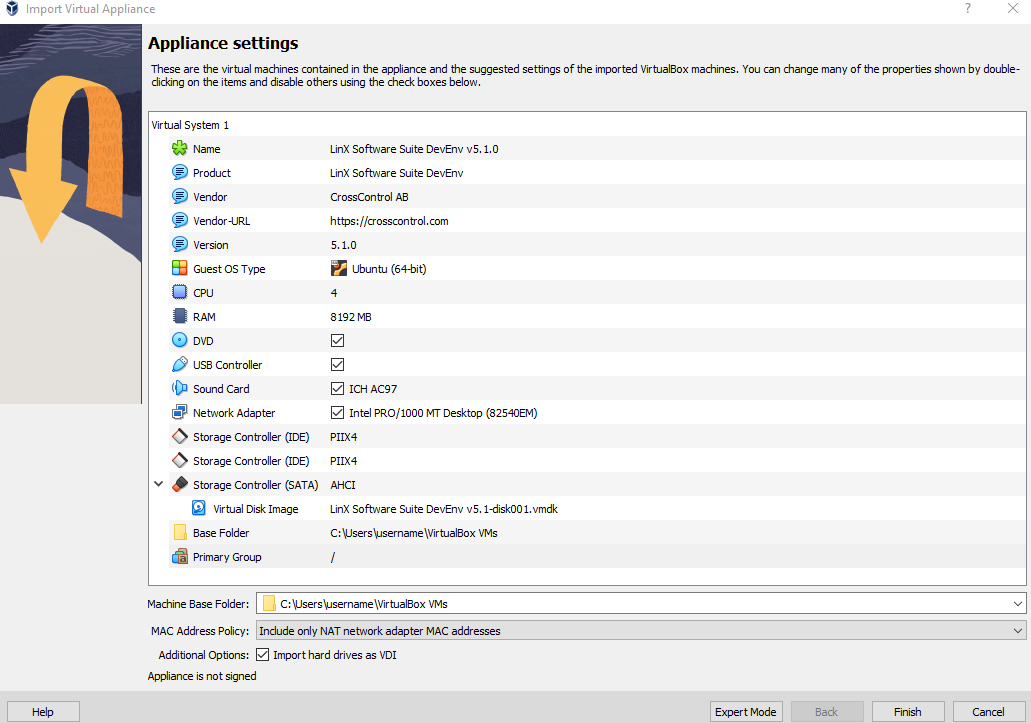Viewport: 1031px width, 723px height.
Task: Click the Network Adapter icon
Action: coord(181,412)
